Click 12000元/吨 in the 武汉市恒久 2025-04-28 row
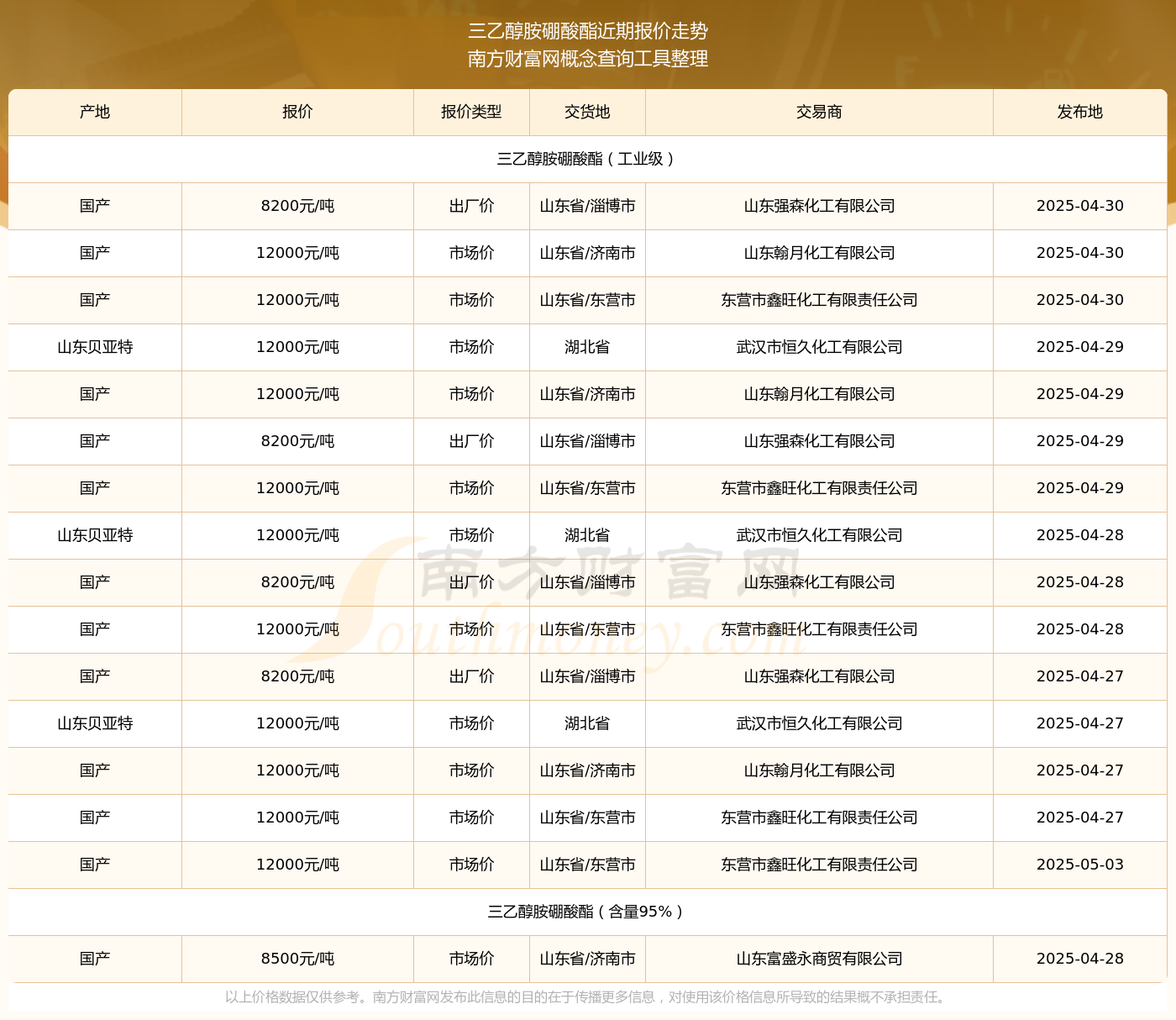This screenshot has width=1176, height=1020. click(297, 535)
